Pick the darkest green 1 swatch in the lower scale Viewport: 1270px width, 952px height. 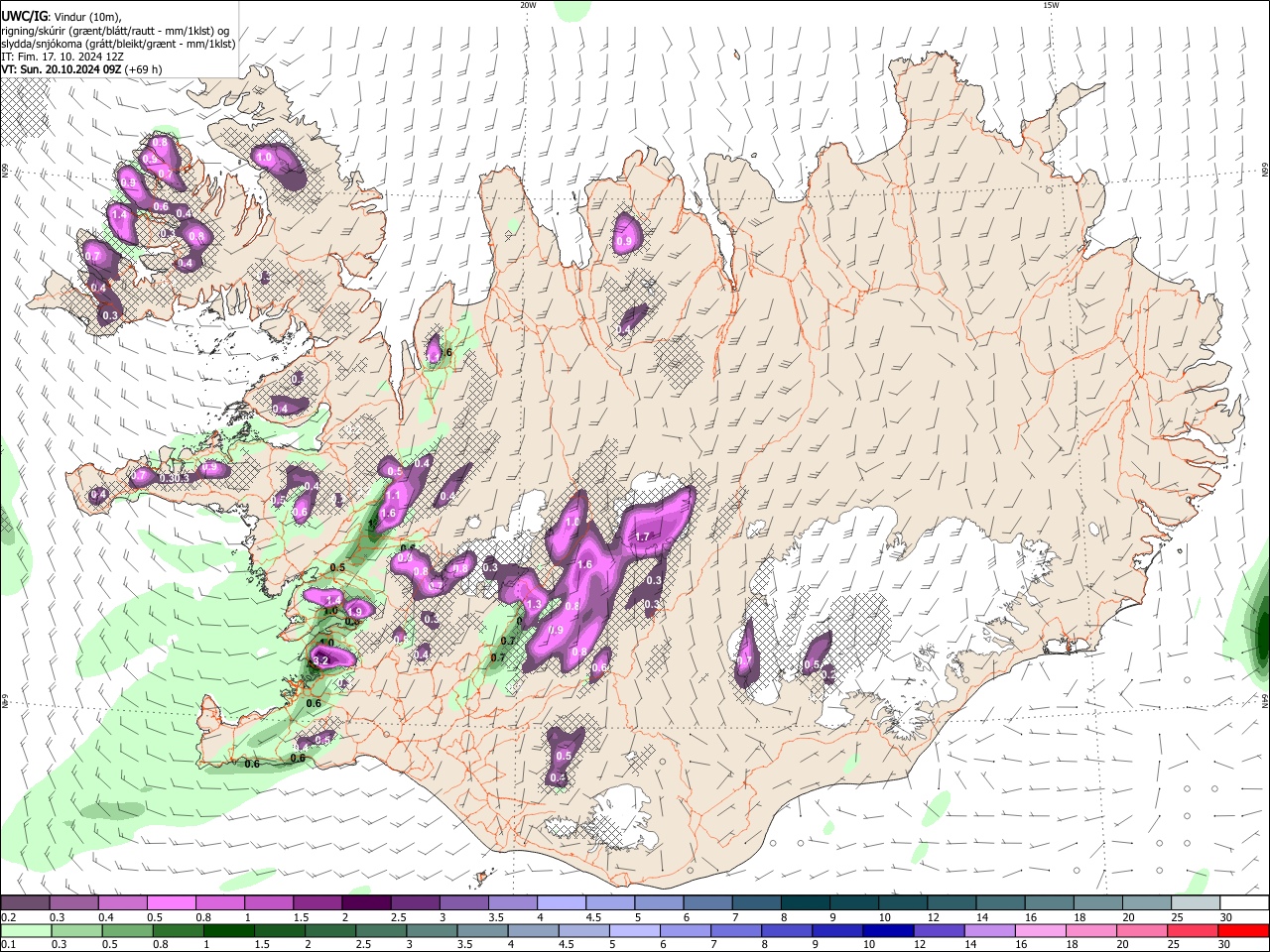click(228, 930)
